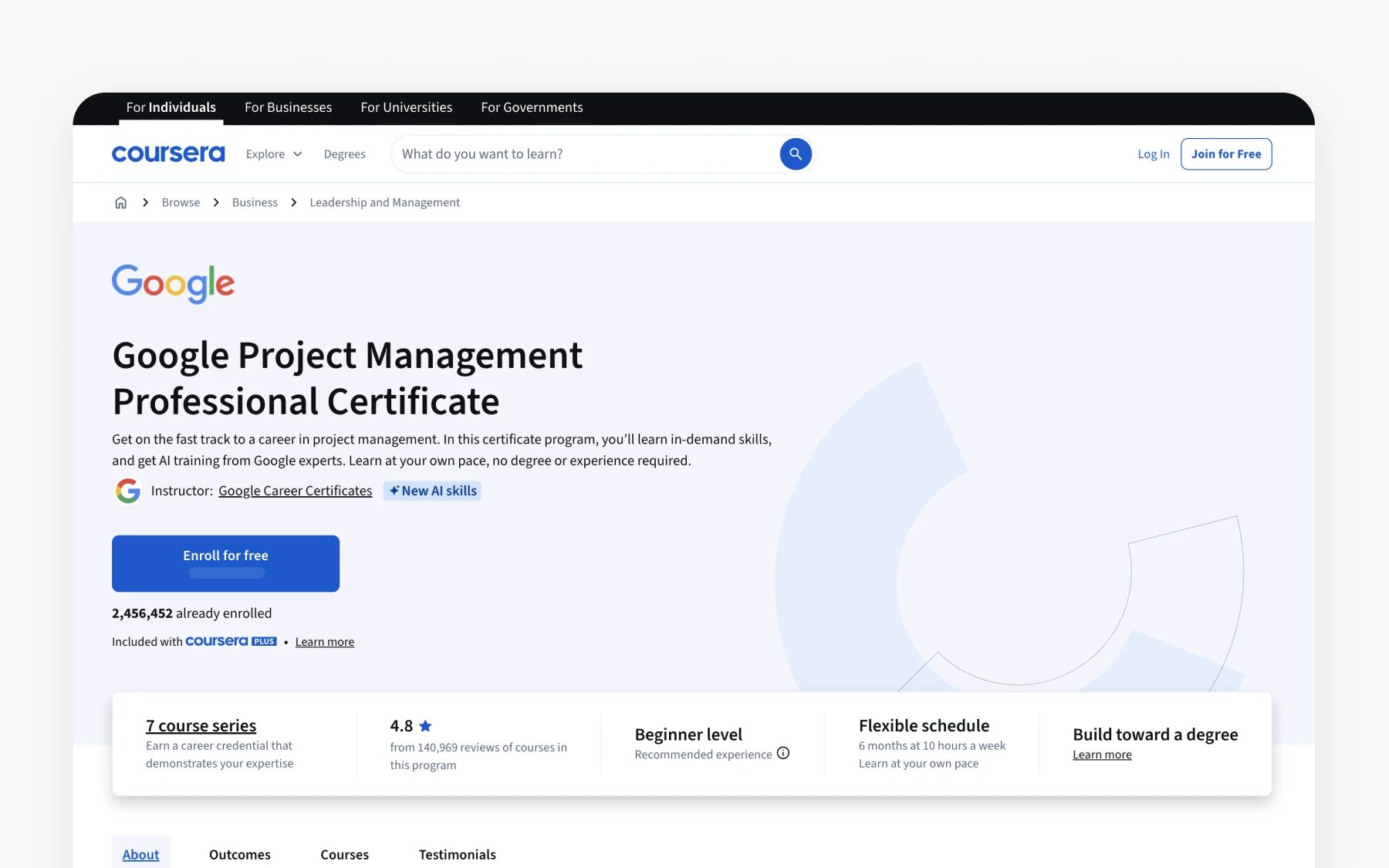Click the New AI skills badge
This screenshot has height=868, width=1389.
432,491
